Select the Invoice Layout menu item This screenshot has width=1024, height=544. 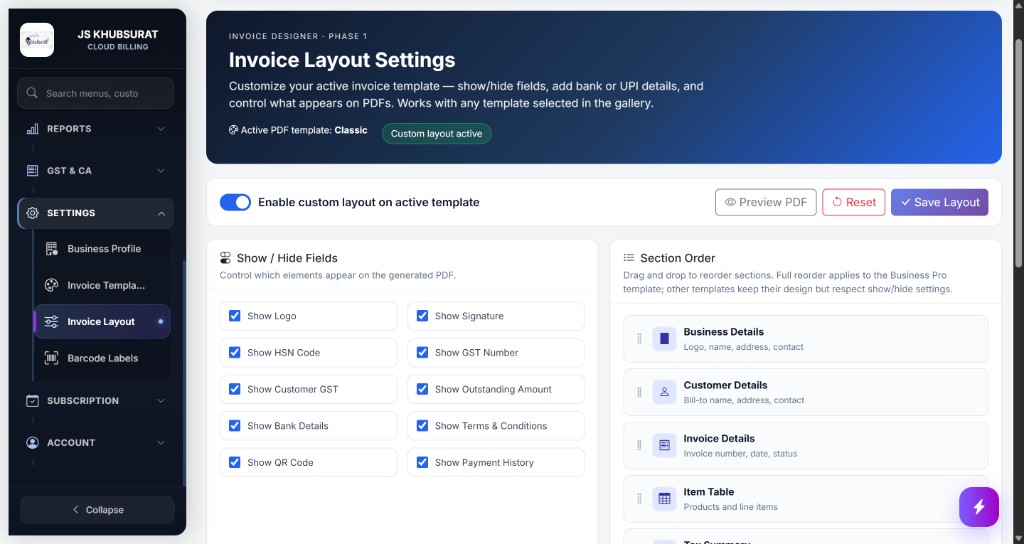(x=103, y=321)
